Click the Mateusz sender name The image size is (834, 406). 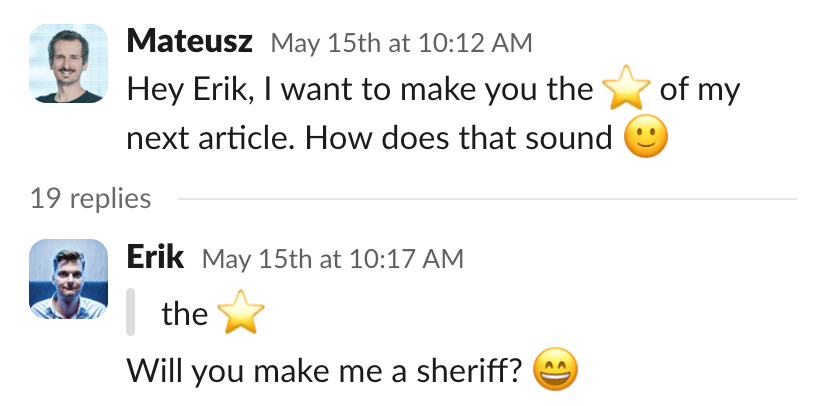click(x=192, y=42)
